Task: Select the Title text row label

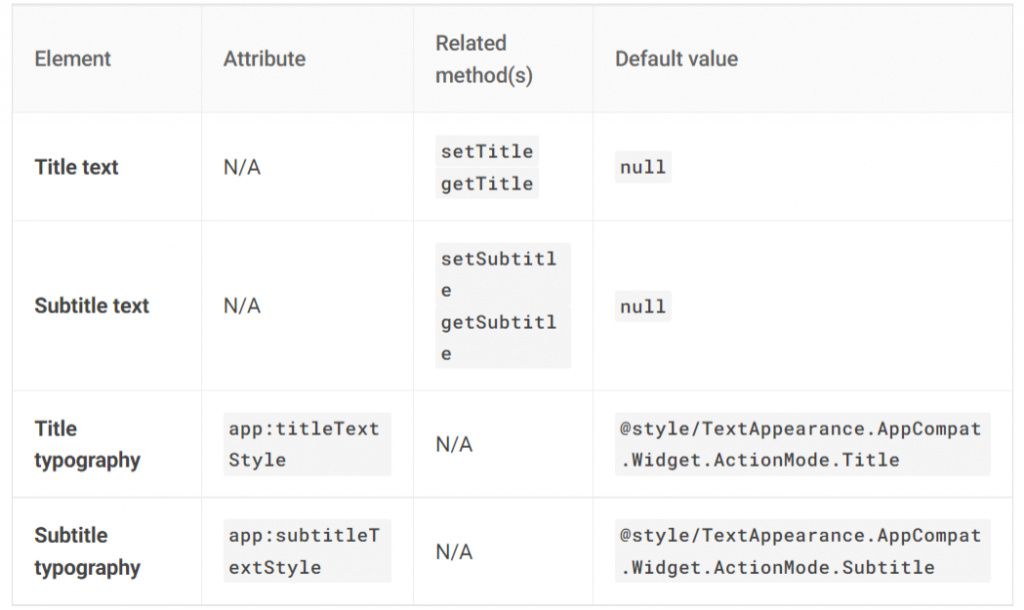Action: coord(76,167)
